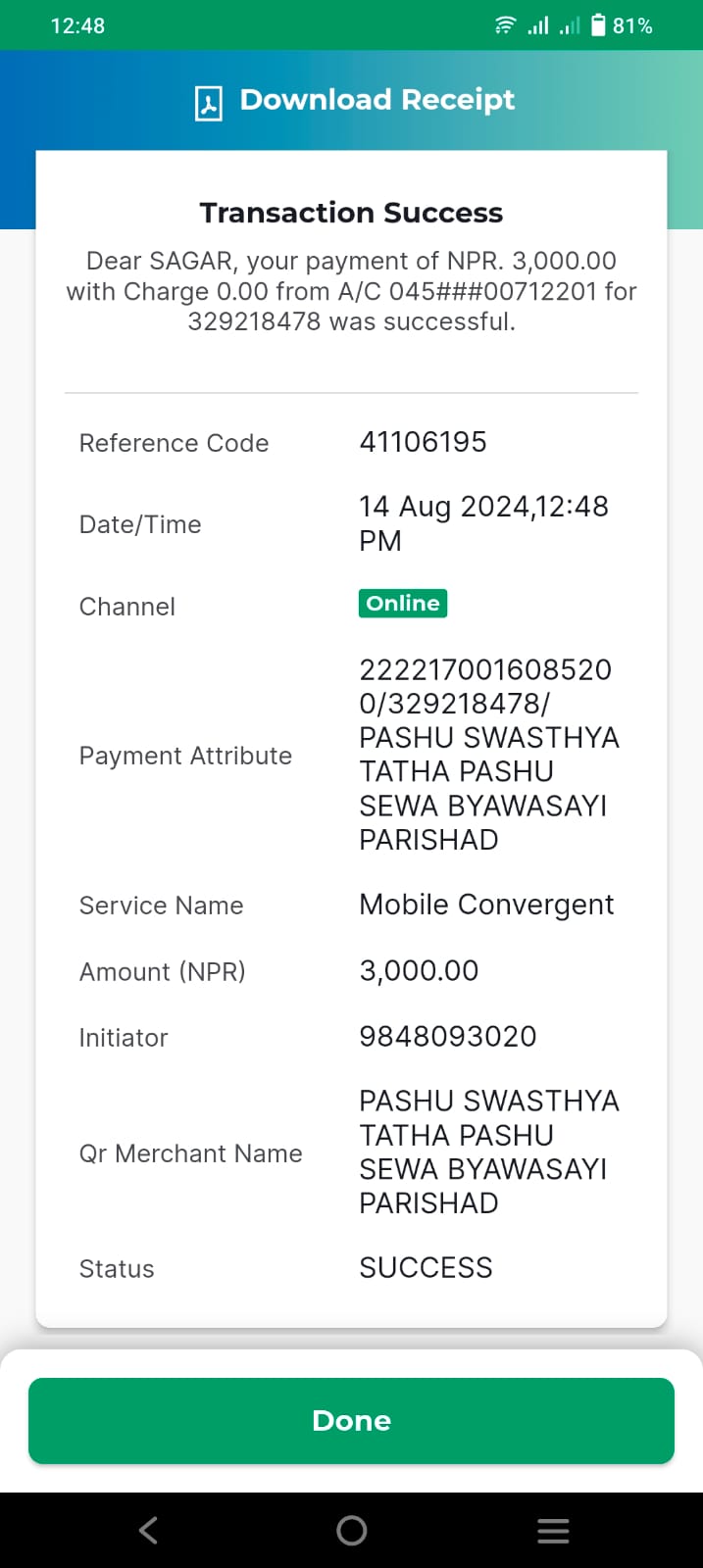
Task: Tap the SUCCESS status value
Action: (426, 1268)
